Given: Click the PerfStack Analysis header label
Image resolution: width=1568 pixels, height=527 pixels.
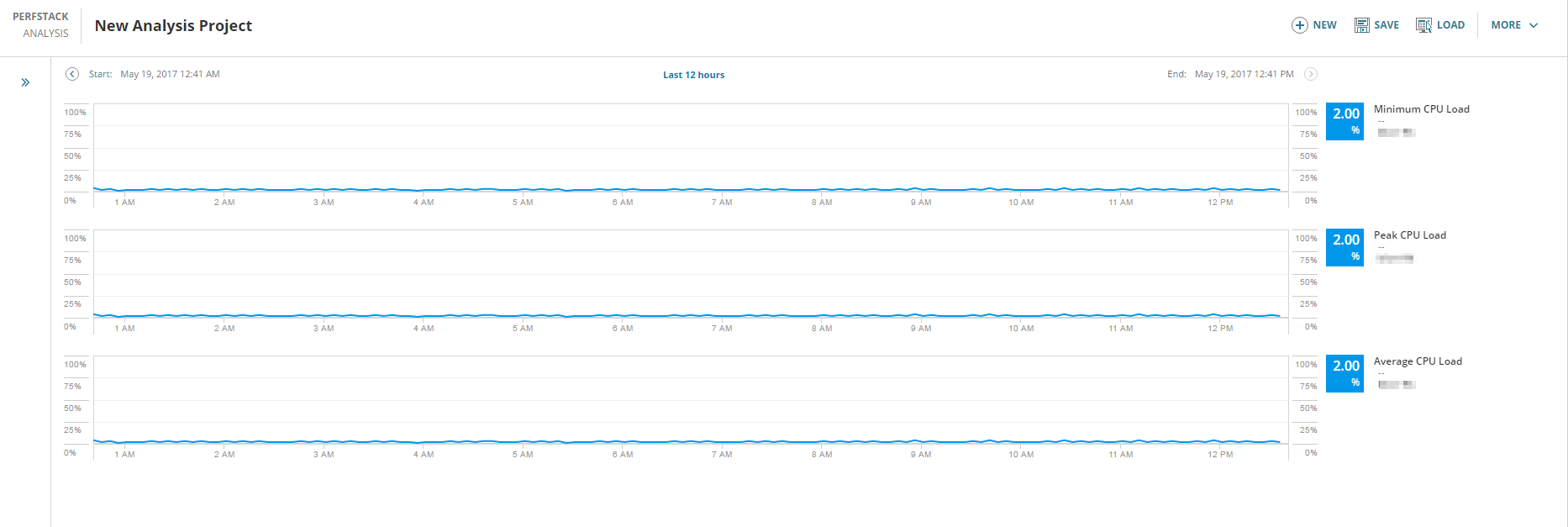Looking at the screenshot, I should coord(40,25).
